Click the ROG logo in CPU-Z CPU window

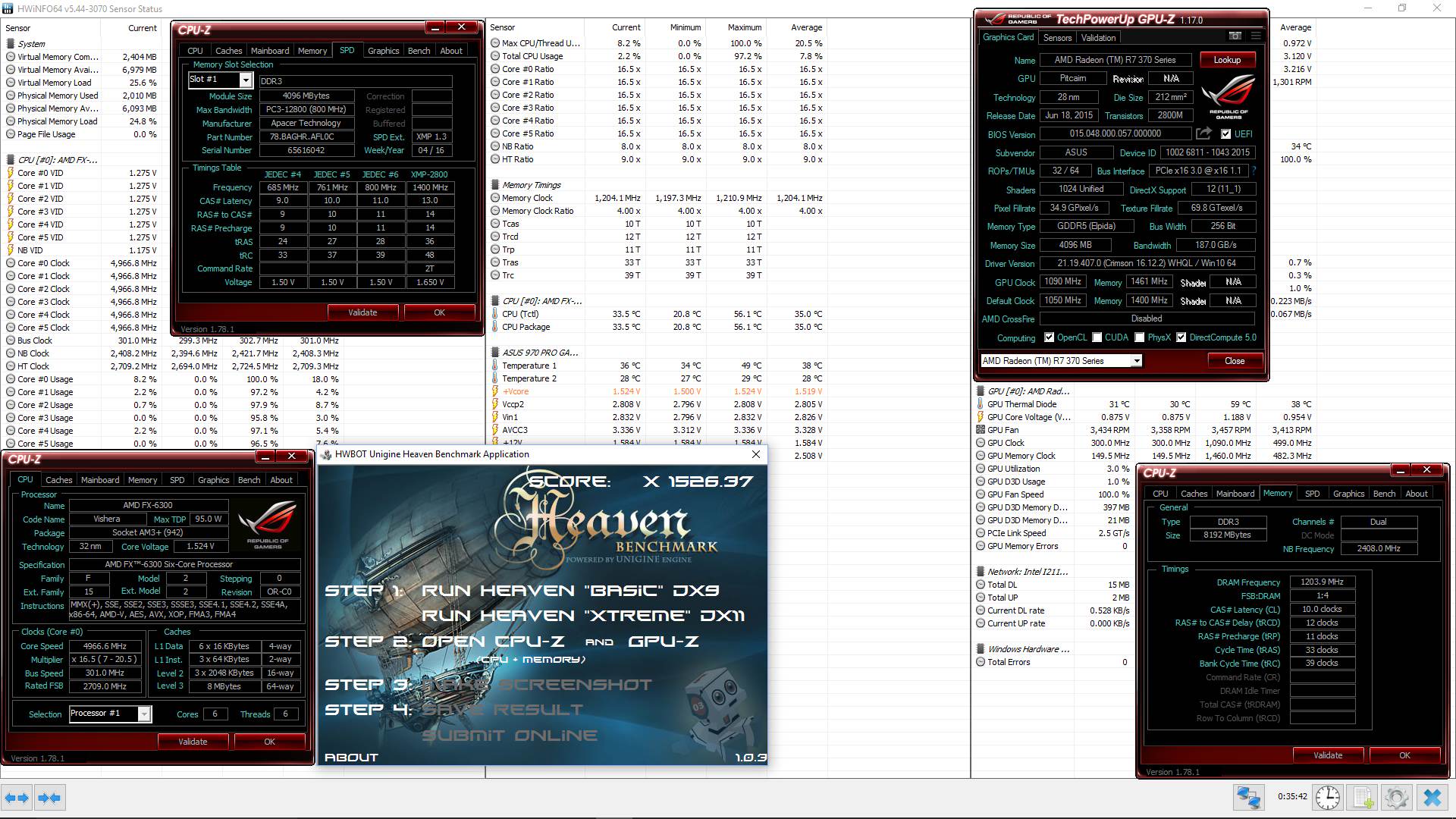tap(267, 523)
